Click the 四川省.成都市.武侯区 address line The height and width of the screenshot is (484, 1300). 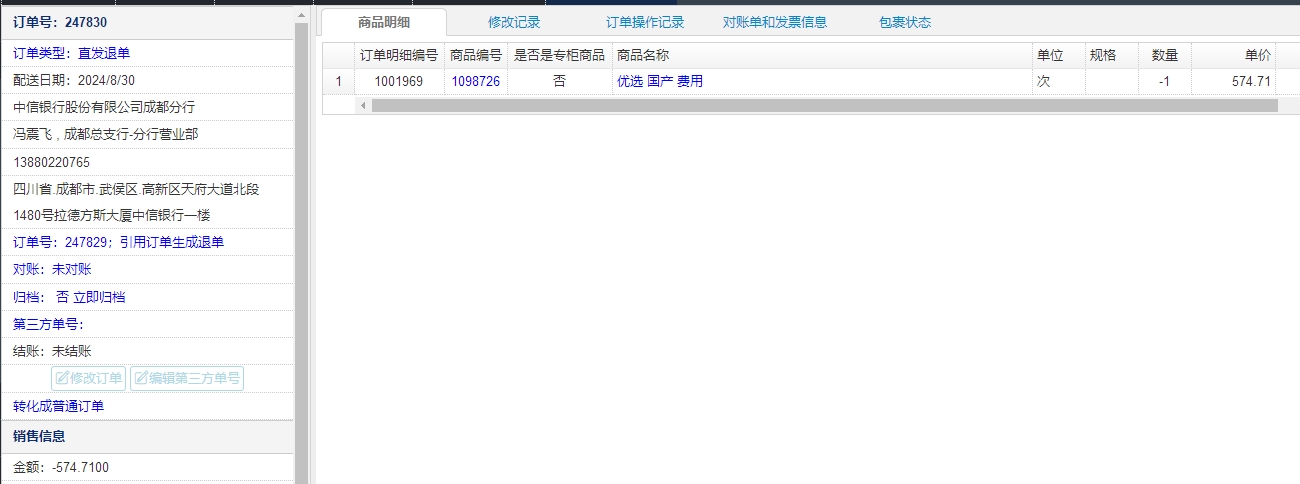click(136, 189)
